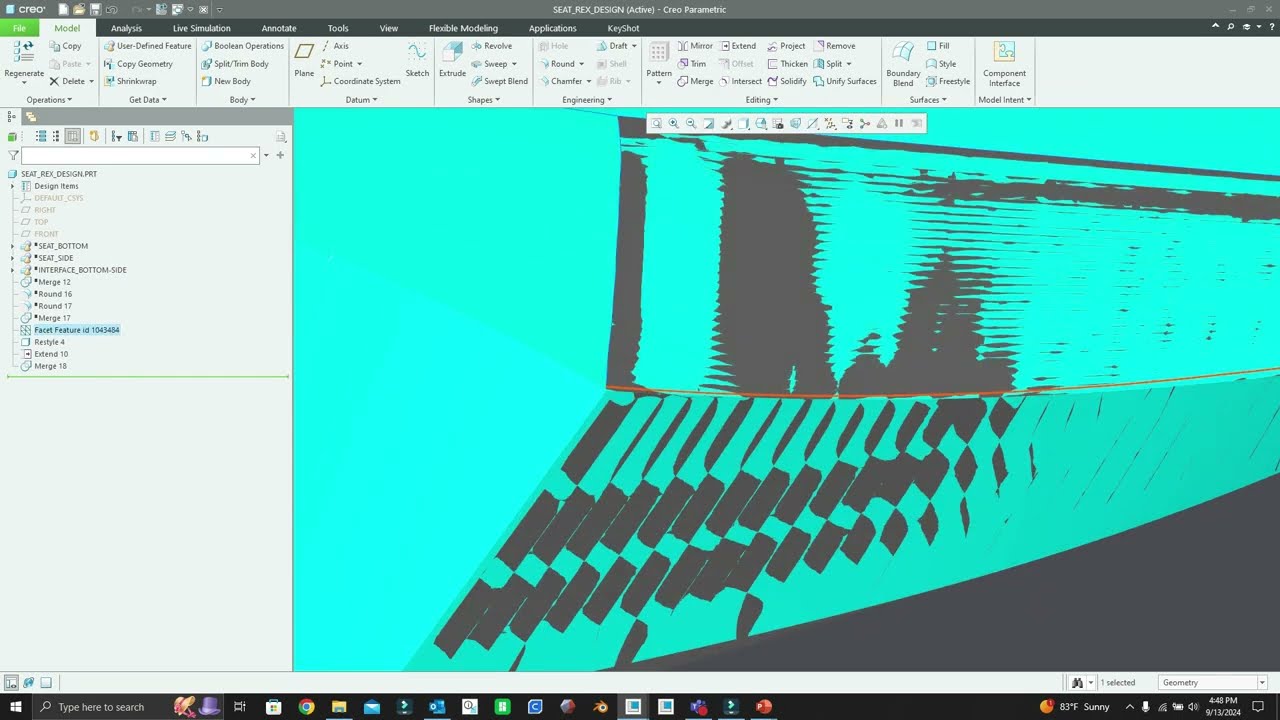Click the model tree search field
The width and height of the screenshot is (1280, 720).
tap(140, 155)
